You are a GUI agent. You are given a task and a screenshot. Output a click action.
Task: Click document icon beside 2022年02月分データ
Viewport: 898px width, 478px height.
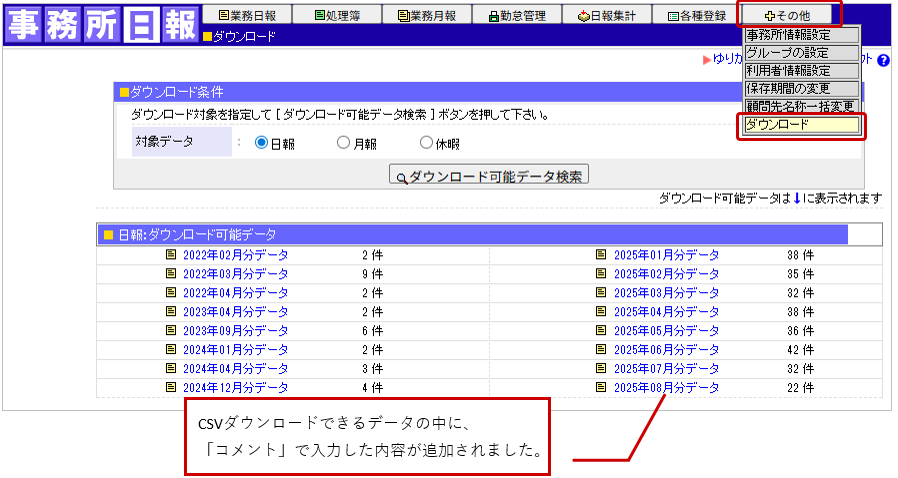(171, 254)
